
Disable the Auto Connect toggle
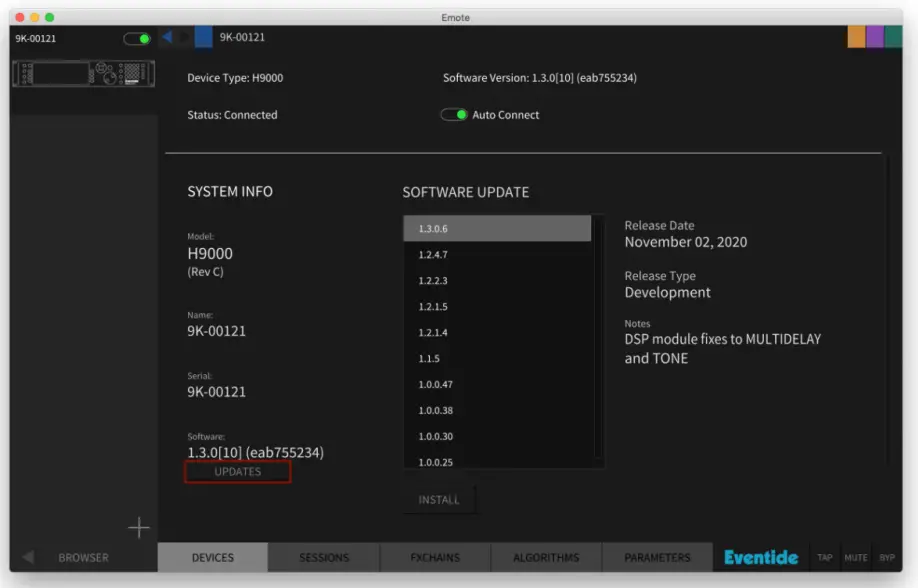click(x=455, y=115)
